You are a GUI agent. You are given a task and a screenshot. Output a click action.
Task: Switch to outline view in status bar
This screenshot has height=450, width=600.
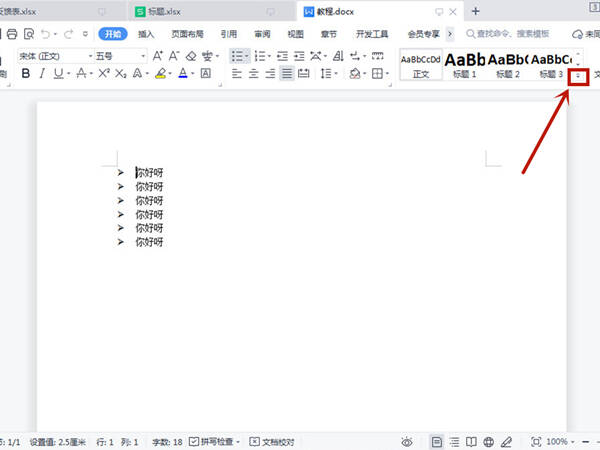(455, 442)
